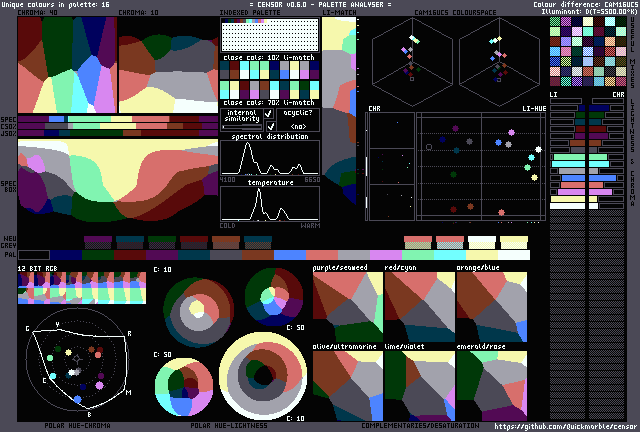Viewport: 640px width, 432px height.
Task: Pick the dark green PAL swatch
Action: point(98,255)
